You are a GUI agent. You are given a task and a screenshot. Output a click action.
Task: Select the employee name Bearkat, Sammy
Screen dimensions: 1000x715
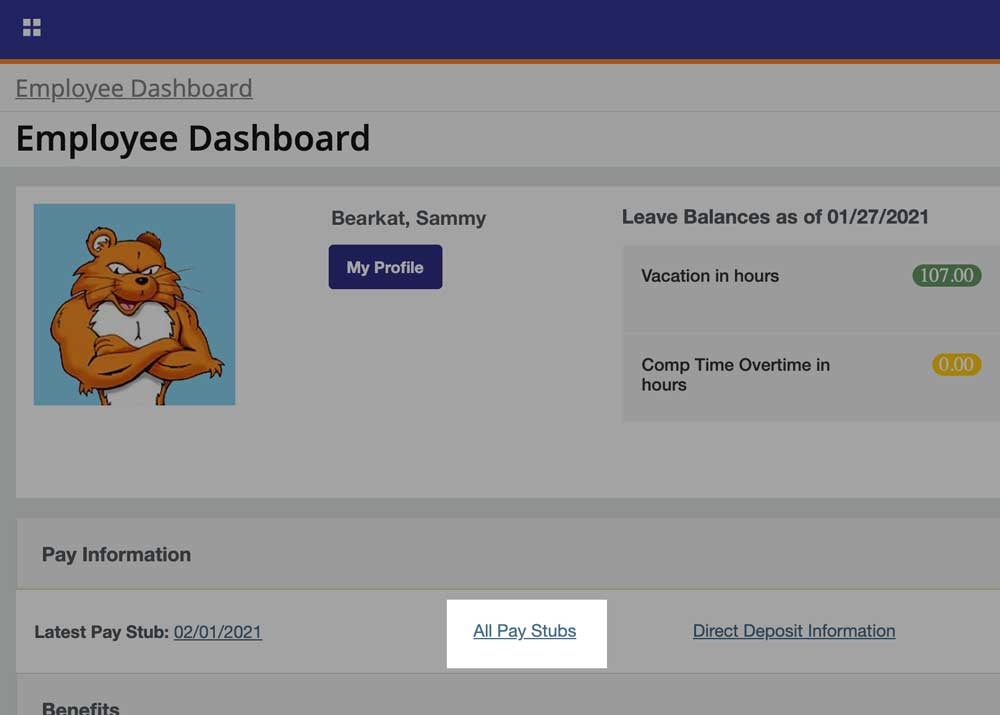pos(407,218)
